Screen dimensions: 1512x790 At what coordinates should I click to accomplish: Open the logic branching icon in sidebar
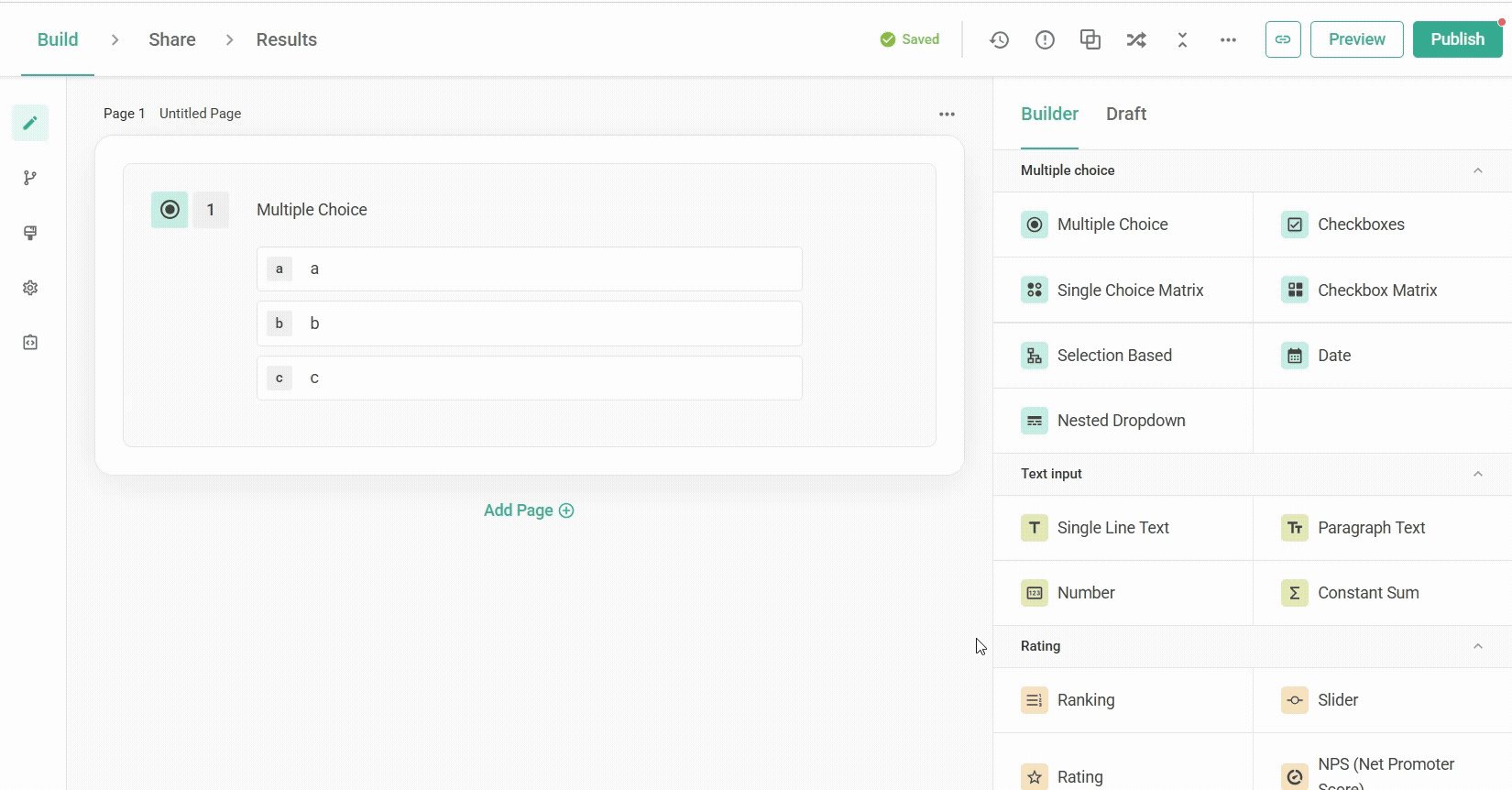point(30,178)
